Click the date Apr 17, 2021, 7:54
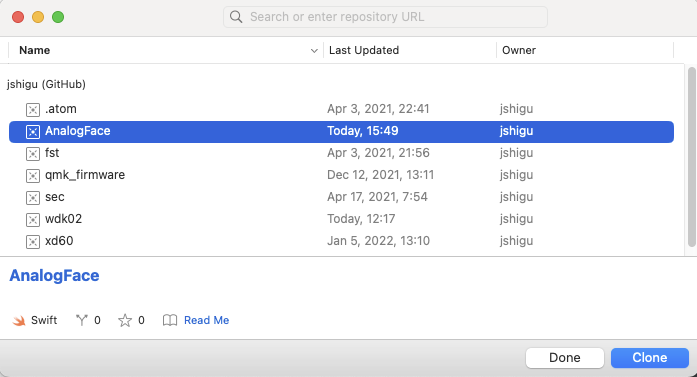Screen dimensions: 697x377 tap(377, 197)
